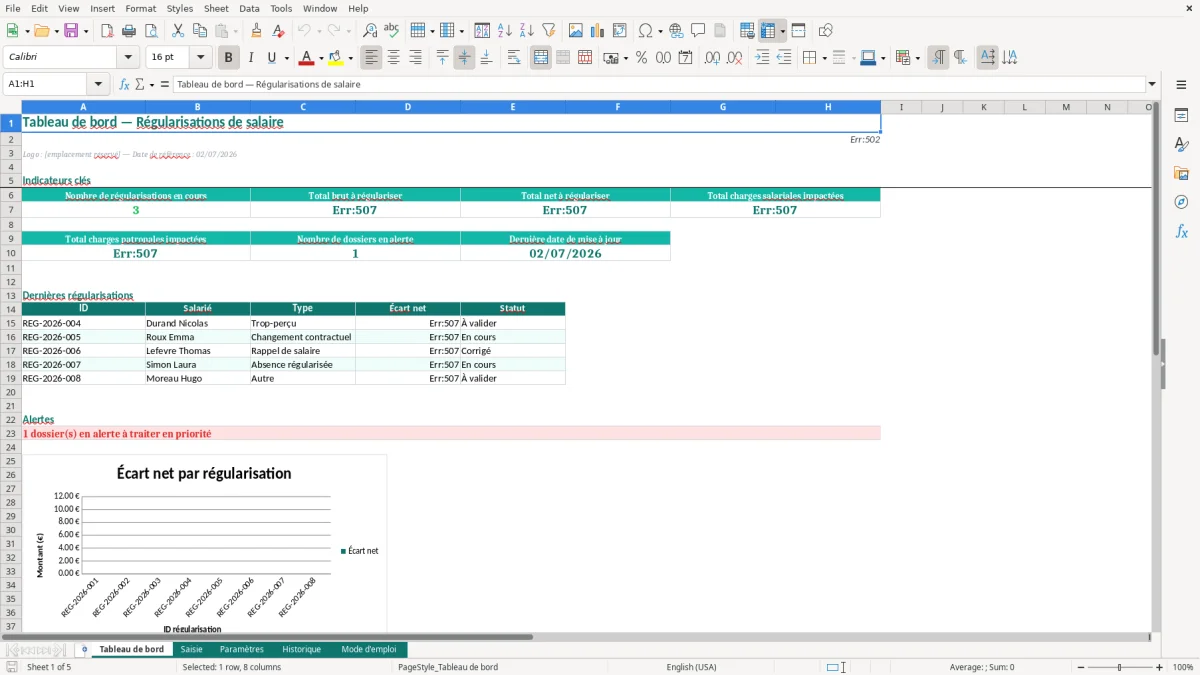Toggle Center Horizontally alignment
The width and height of the screenshot is (1200, 675).
(x=393, y=58)
